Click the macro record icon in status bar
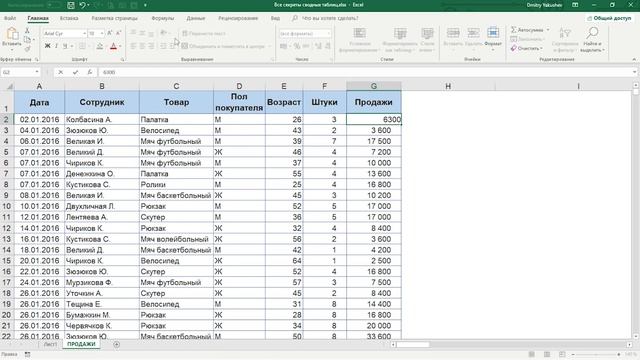The height and width of the screenshot is (360, 640). pos(27,355)
